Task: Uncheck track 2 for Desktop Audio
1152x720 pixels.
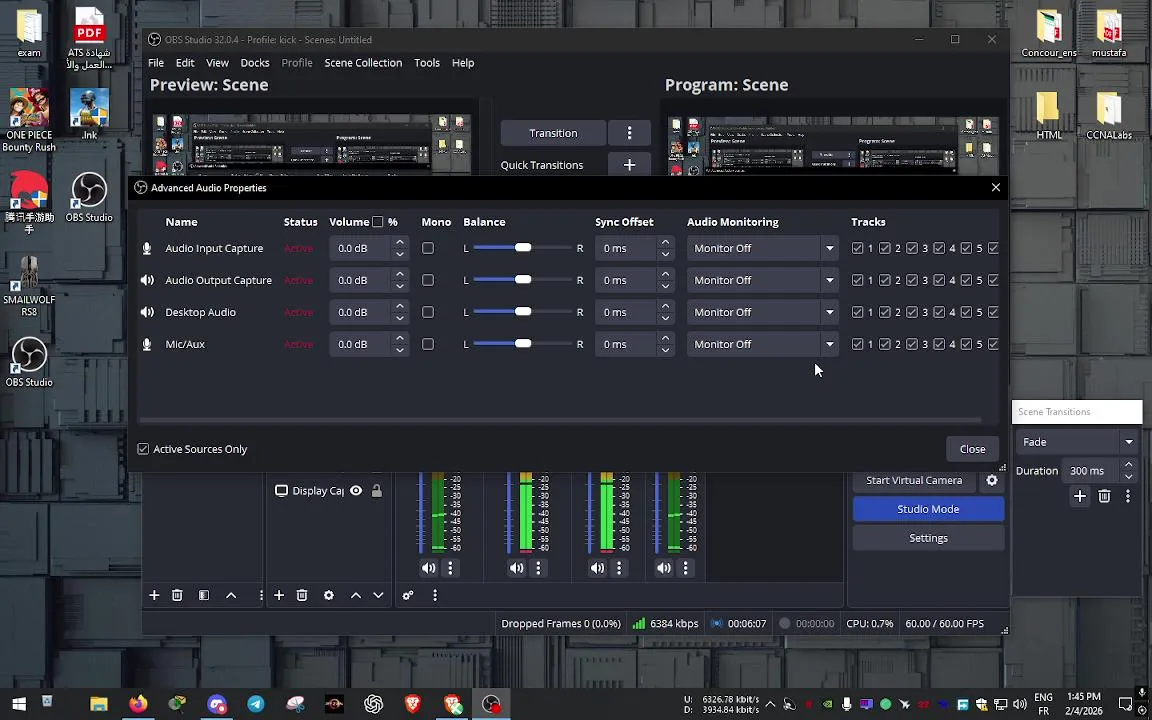Action: pyautogui.click(x=885, y=312)
